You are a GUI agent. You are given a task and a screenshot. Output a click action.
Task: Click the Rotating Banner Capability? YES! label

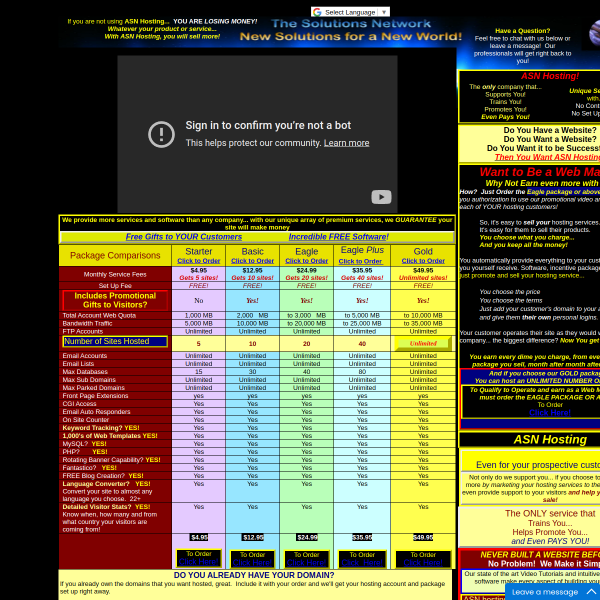click(112, 460)
